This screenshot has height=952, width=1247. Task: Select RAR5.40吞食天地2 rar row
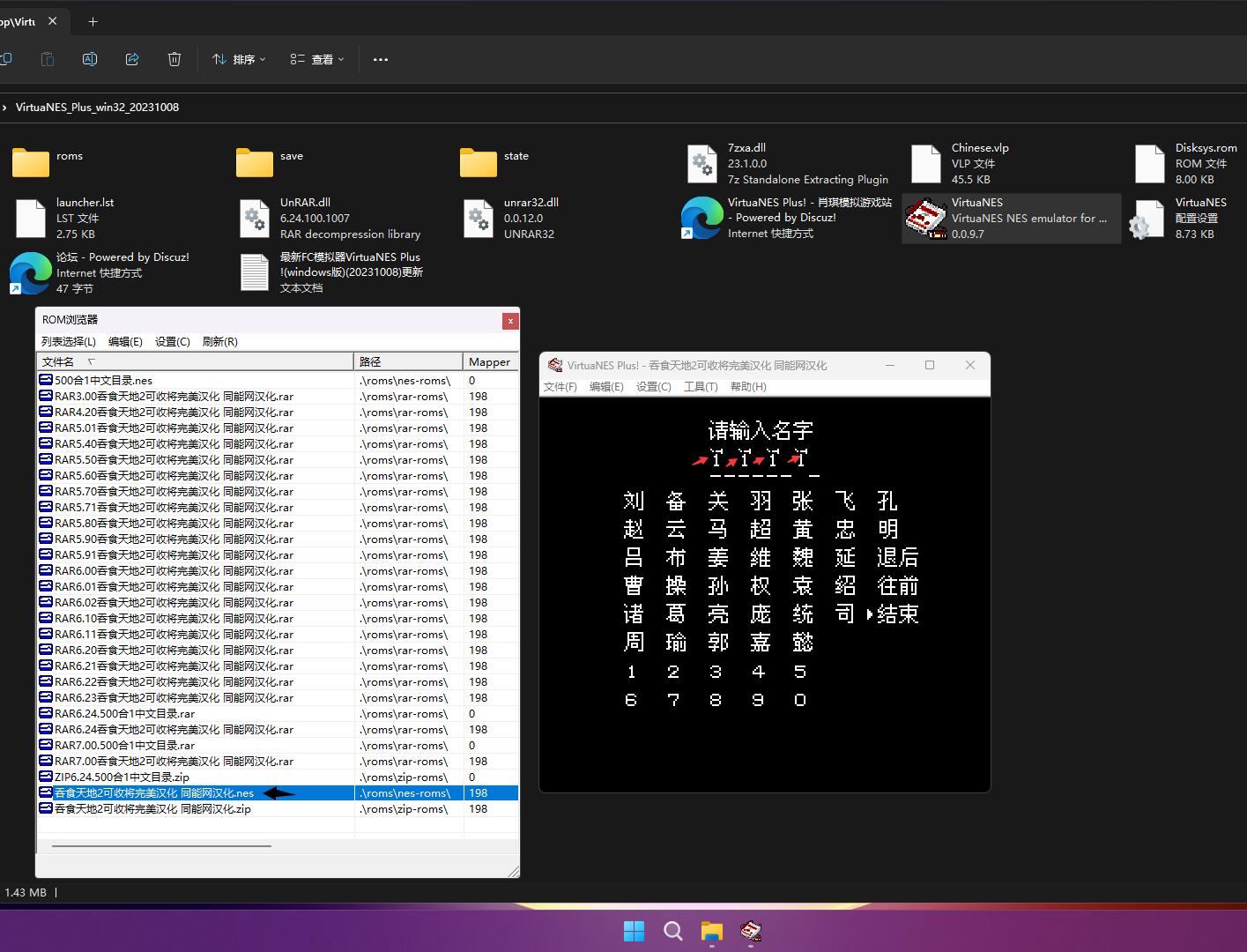click(277, 443)
